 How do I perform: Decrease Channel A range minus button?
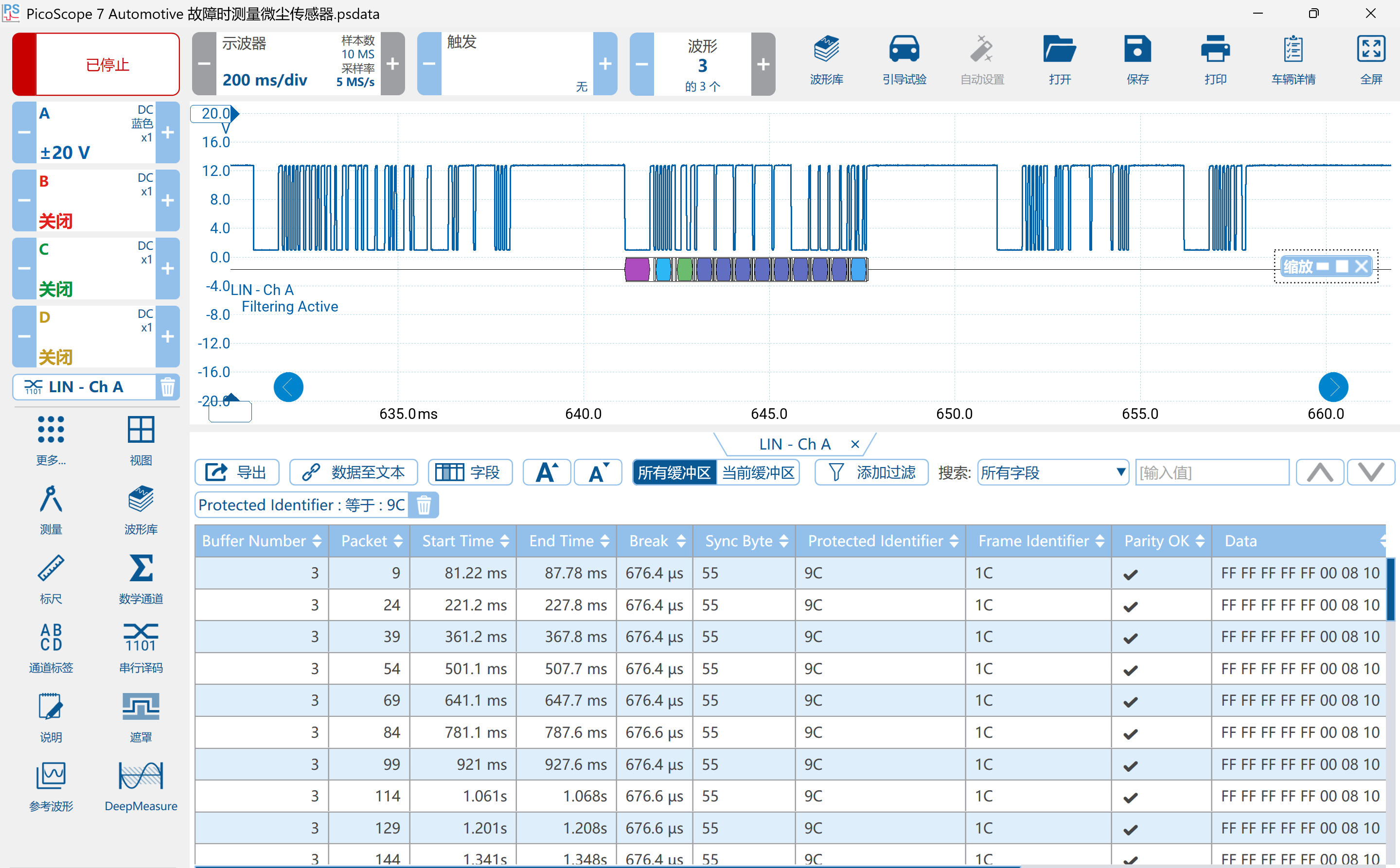coord(24,133)
